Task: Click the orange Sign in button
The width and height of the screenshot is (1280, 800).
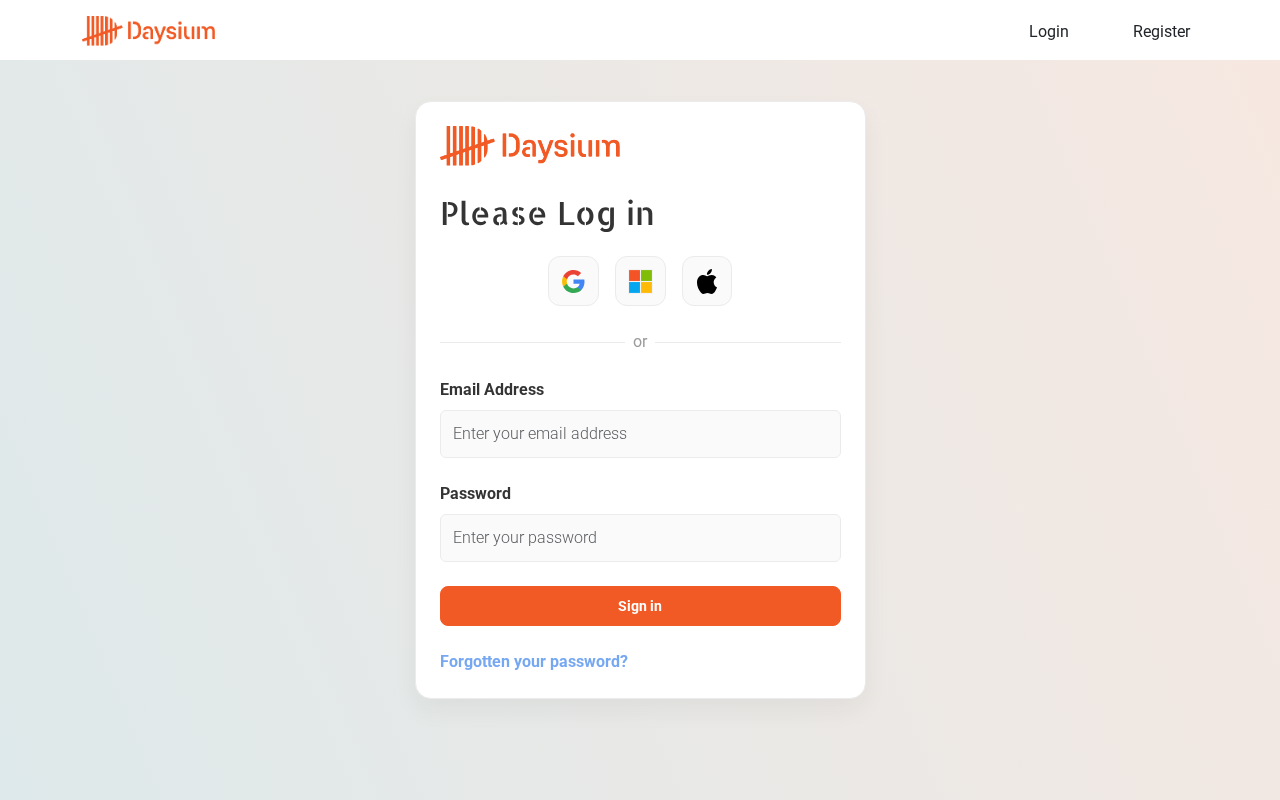Action: pyautogui.click(x=640, y=606)
